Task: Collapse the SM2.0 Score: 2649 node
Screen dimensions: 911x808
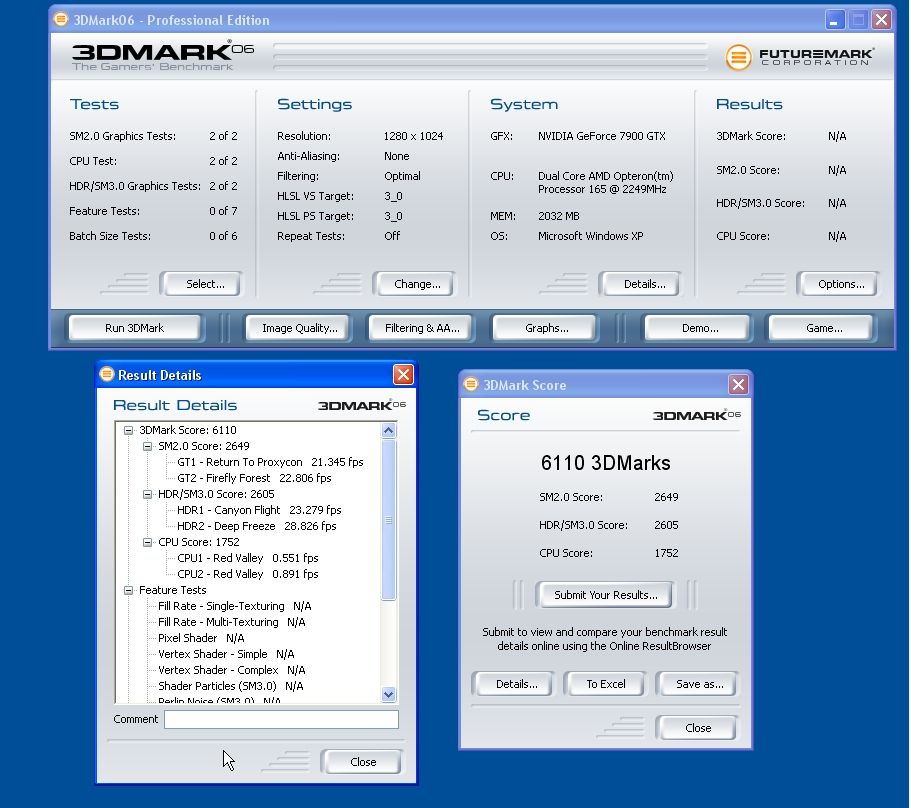Action: 148,446
